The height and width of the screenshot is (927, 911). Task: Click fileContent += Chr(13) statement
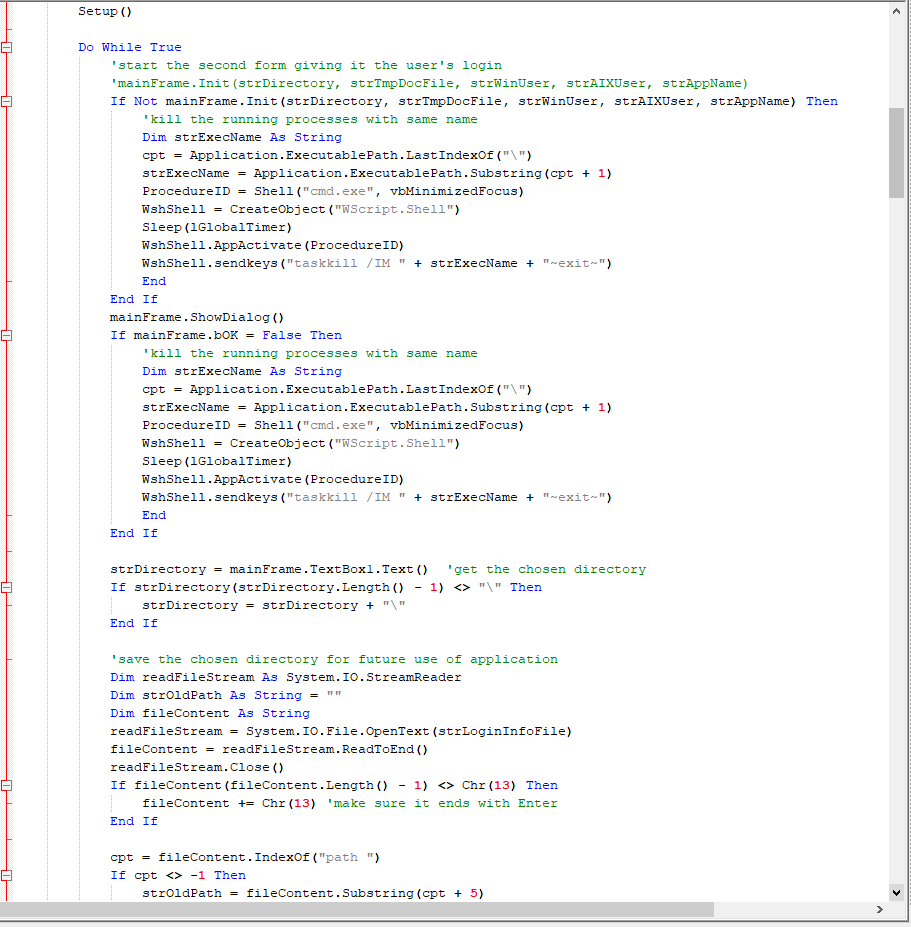click(x=229, y=803)
